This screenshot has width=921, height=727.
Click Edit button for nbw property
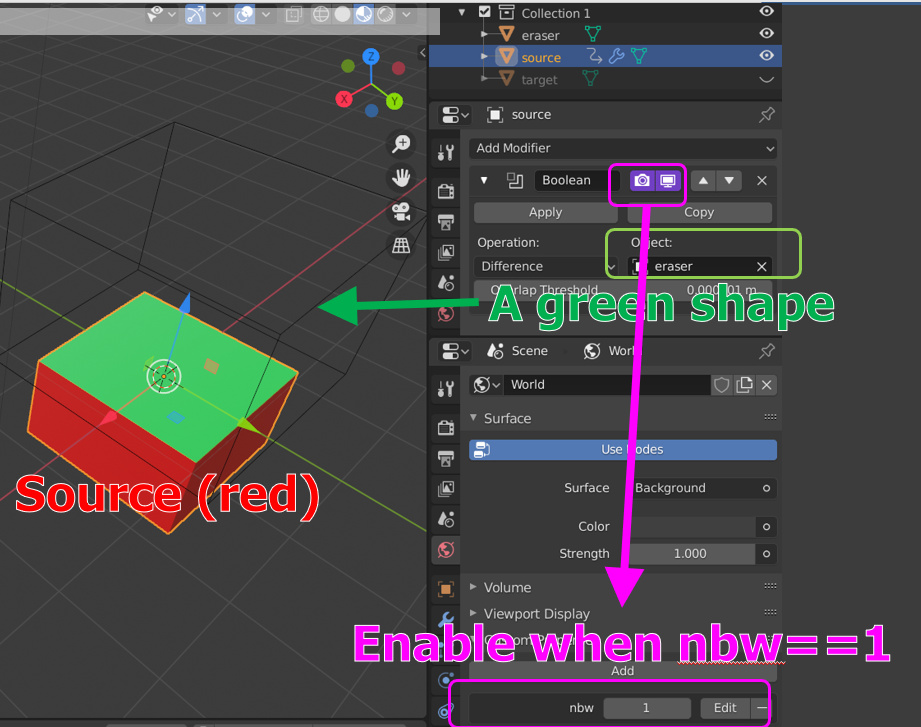click(725, 708)
